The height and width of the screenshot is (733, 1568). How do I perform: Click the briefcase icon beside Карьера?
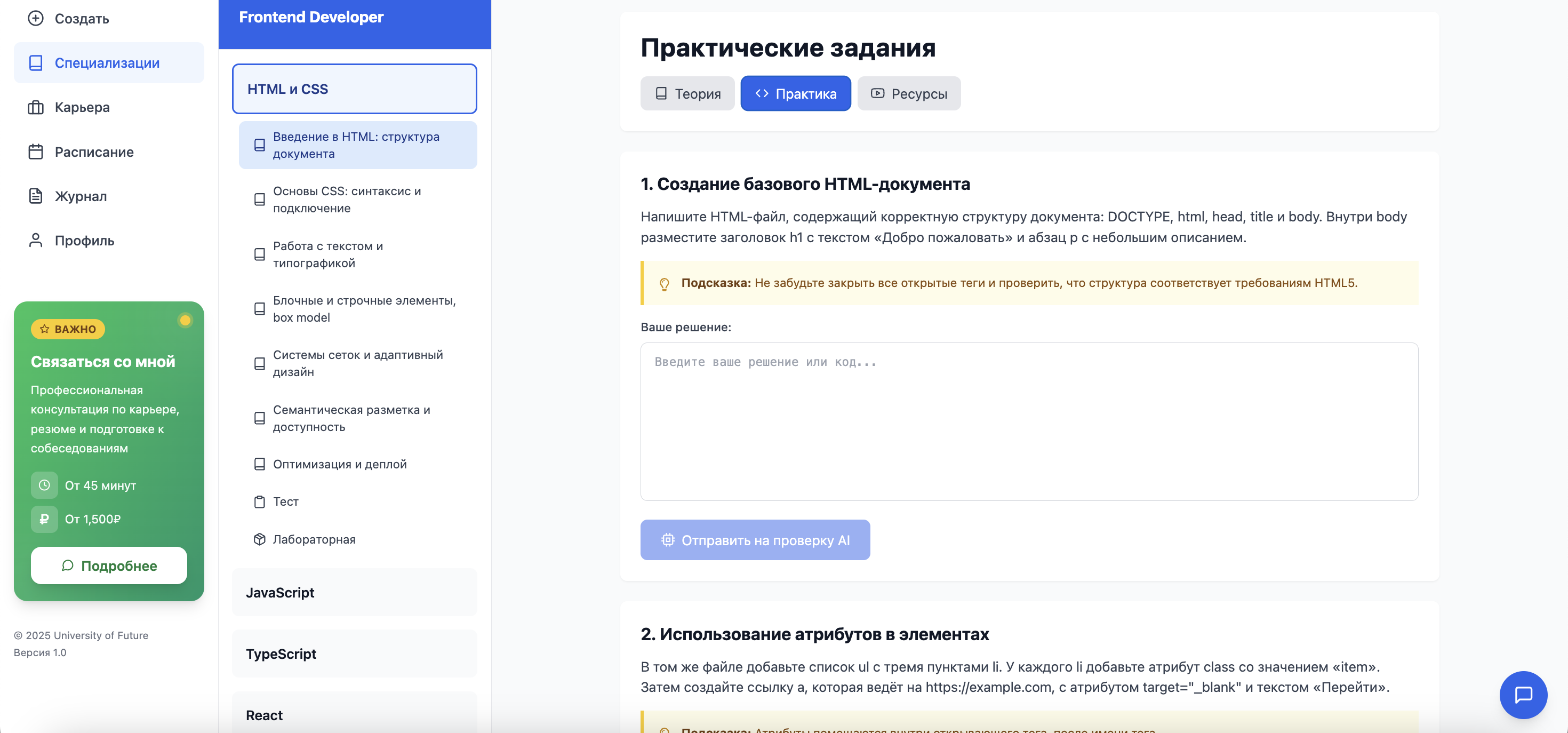pyautogui.click(x=36, y=107)
